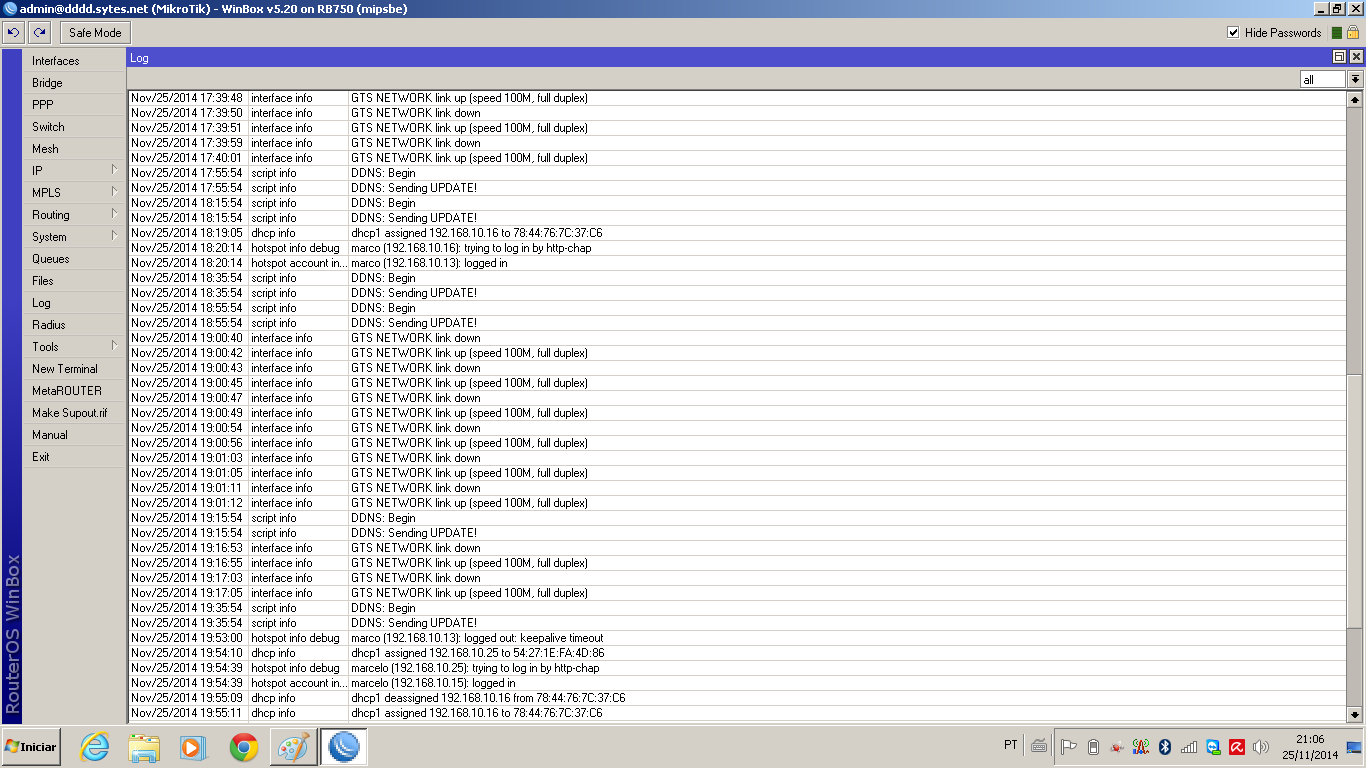This screenshot has width=1366, height=768.
Task: Select log entry 'dhcp1 deassigned 192.168.10.16'
Action: (x=738, y=698)
